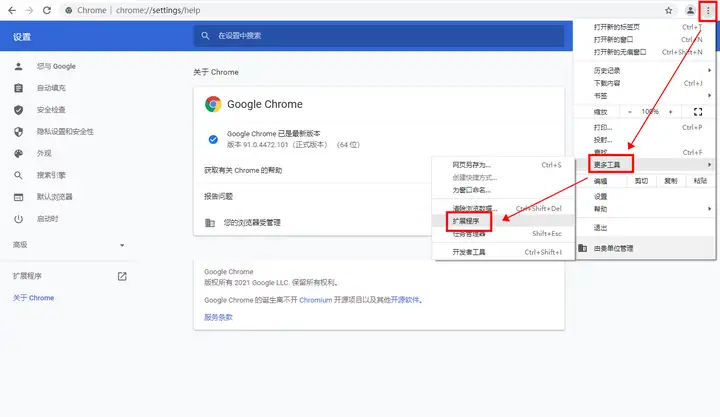Click the browser window icon for 默认浏览器

[x=18, y=197]
